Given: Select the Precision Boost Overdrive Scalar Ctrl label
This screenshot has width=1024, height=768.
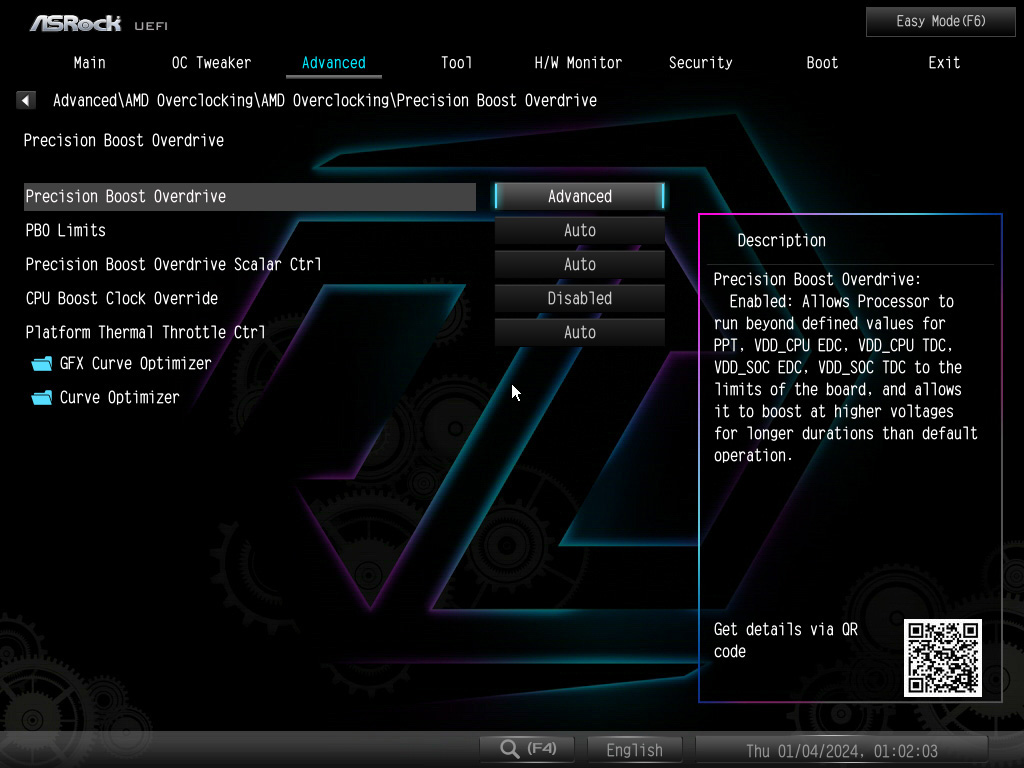Looking at the screenshot, I should 173,264.
